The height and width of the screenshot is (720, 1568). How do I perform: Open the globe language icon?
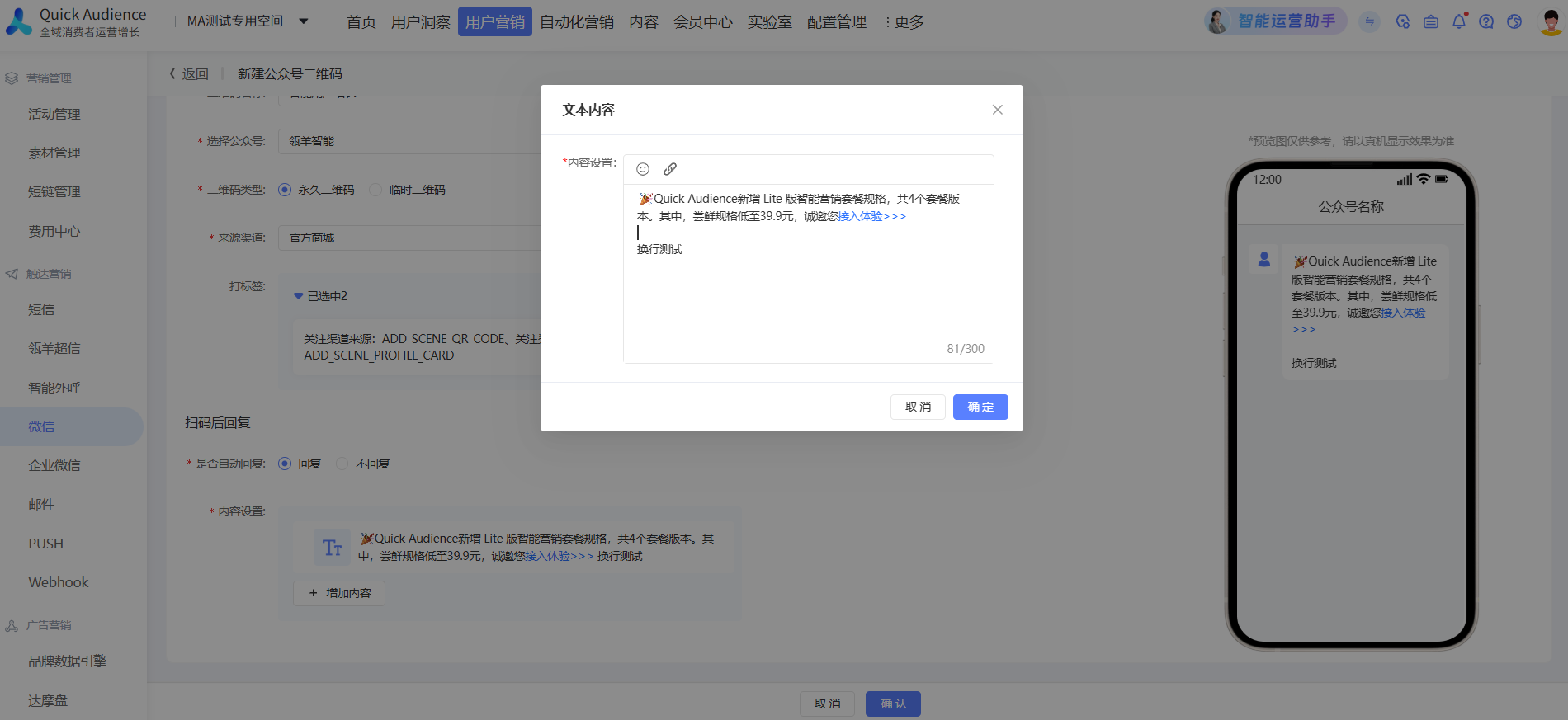point(1514,21)
